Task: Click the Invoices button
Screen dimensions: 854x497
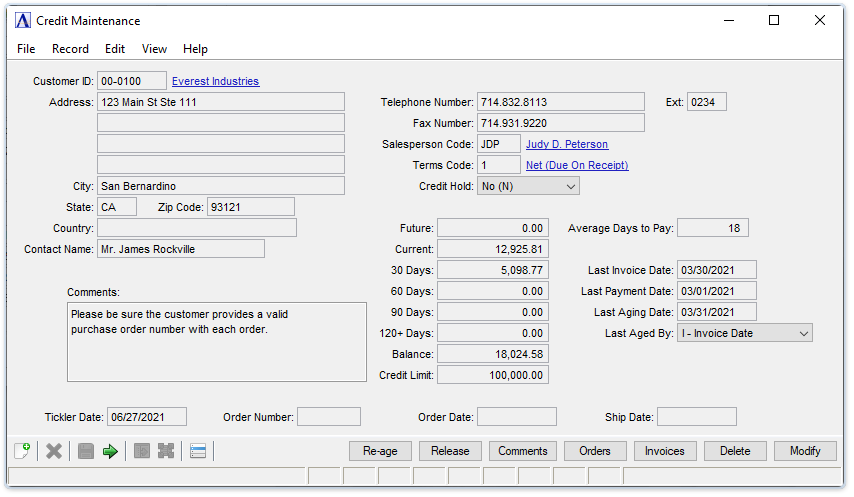Action: [x=665, y=451]
